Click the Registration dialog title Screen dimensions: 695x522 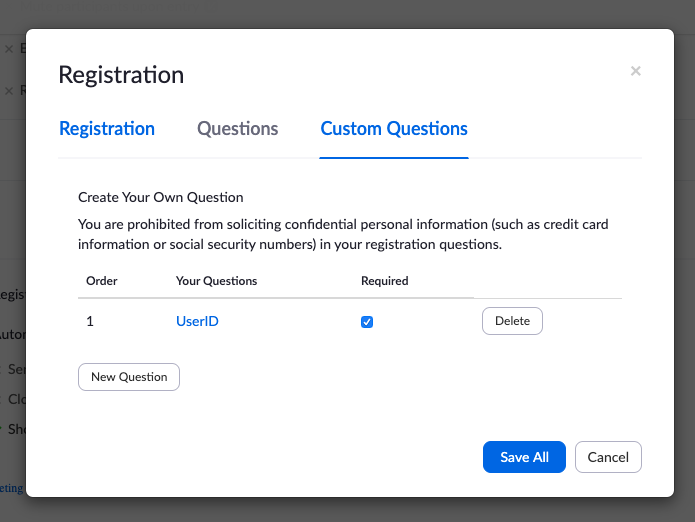click(121, 75)
